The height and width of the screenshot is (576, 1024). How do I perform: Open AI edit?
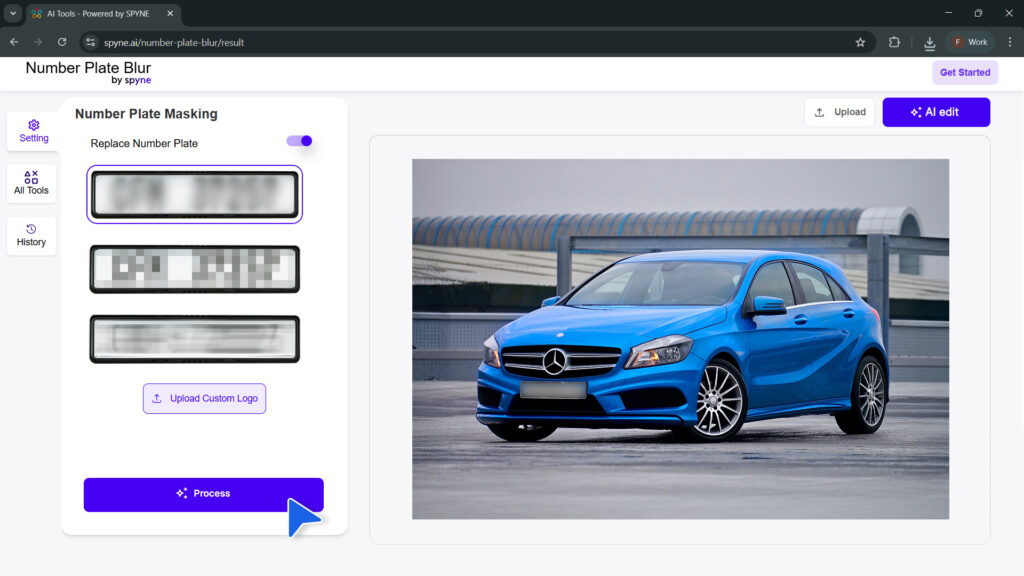click(x=936, y=112)
